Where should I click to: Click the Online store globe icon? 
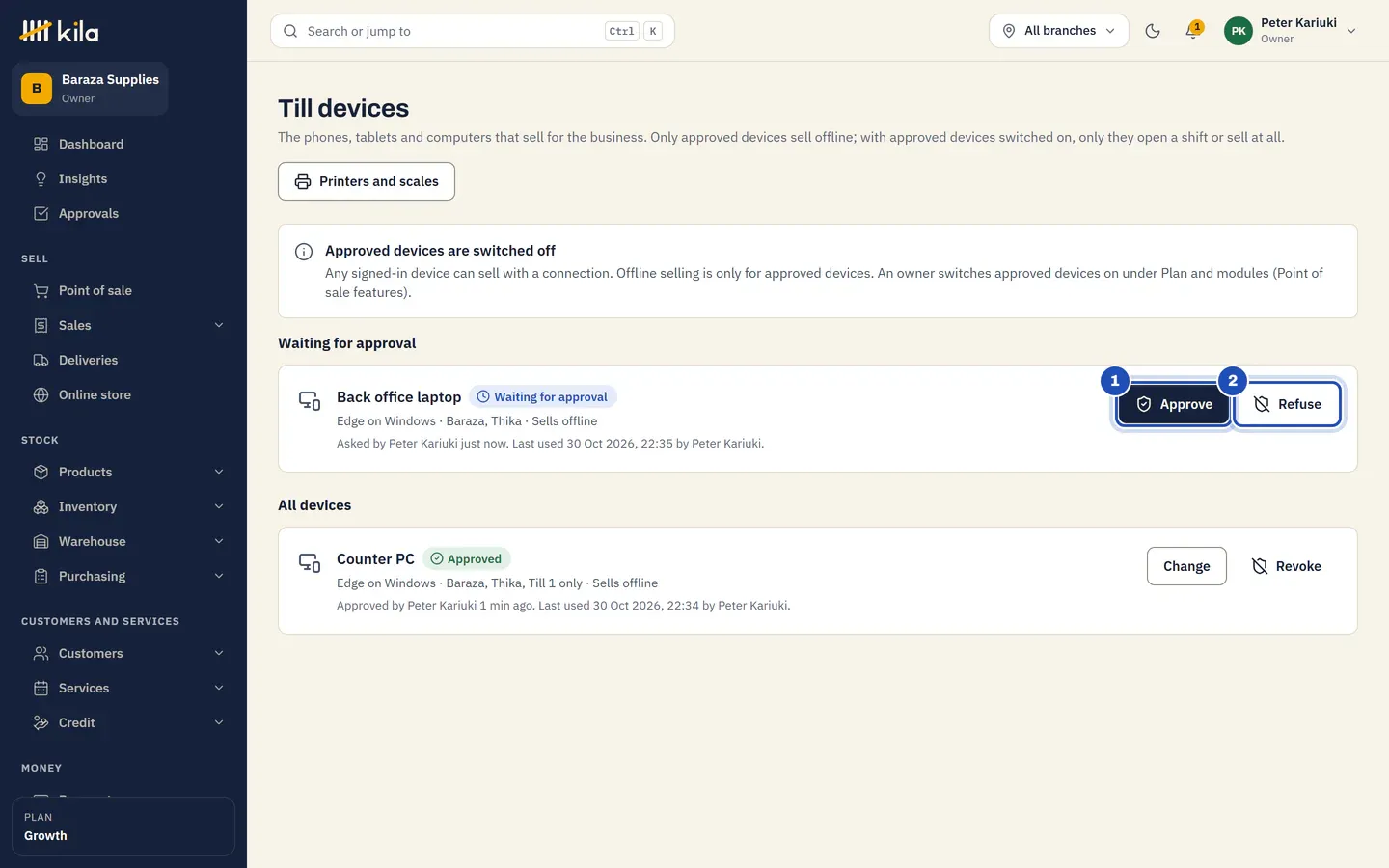tap(41, 395)
